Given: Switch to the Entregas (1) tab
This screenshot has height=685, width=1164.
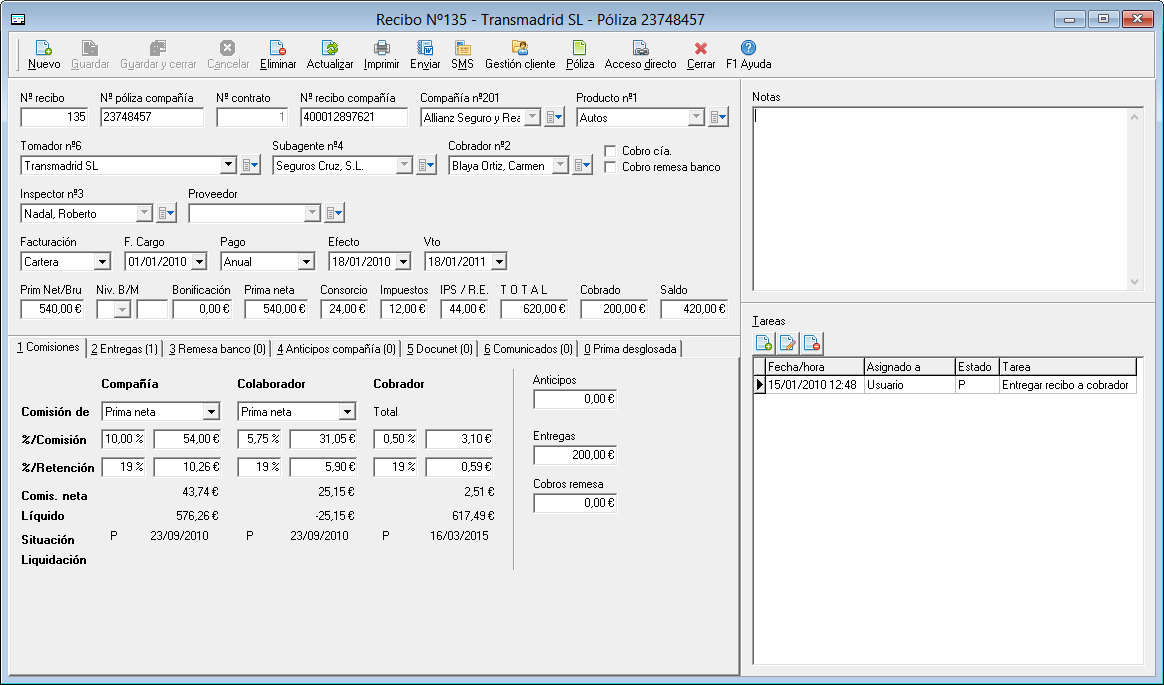Looking at the screenshot, I should (x=124, y=349).
